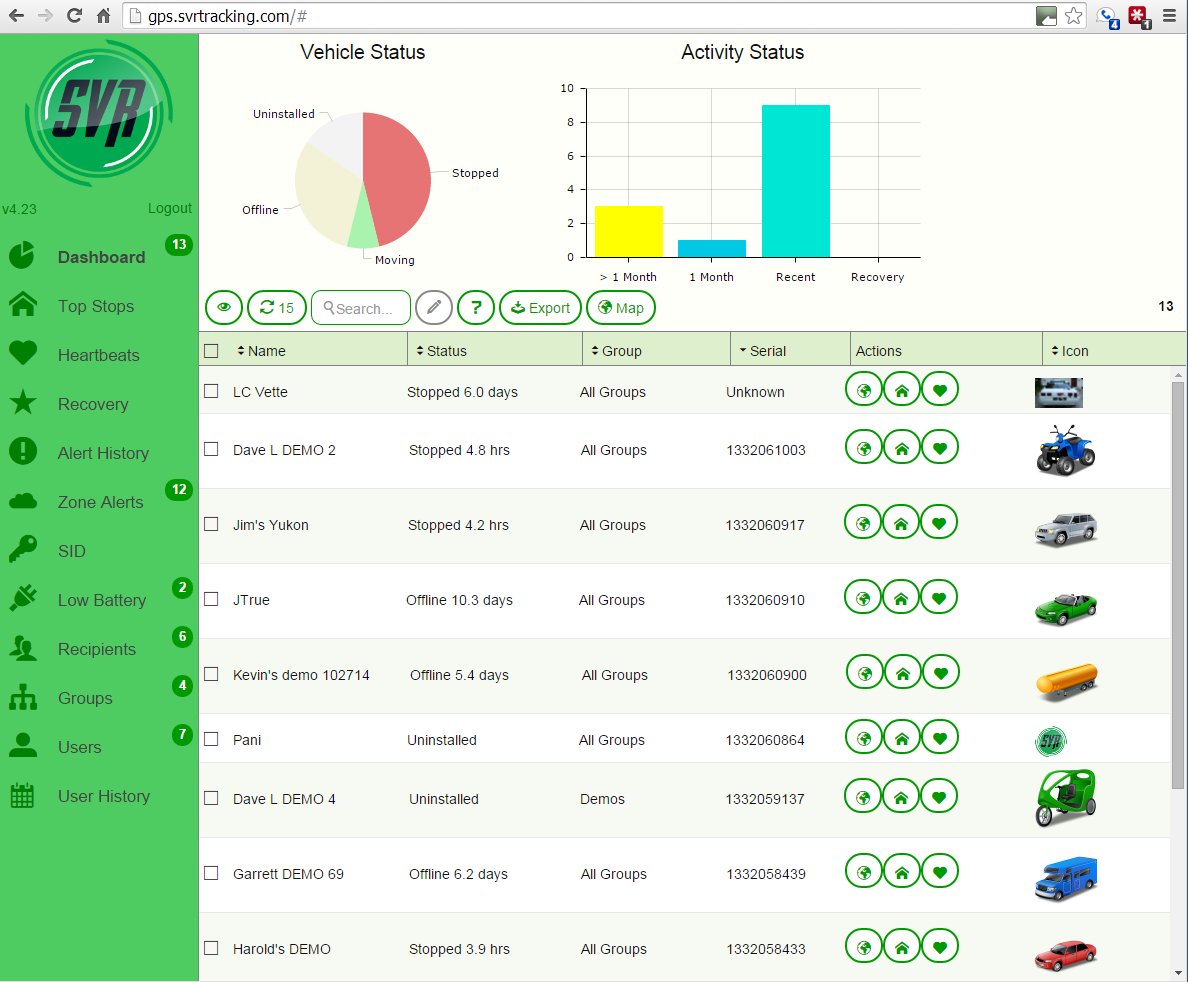Click the SVR logo
This screenshot has width=1188, height=982.
click(98, 114)
